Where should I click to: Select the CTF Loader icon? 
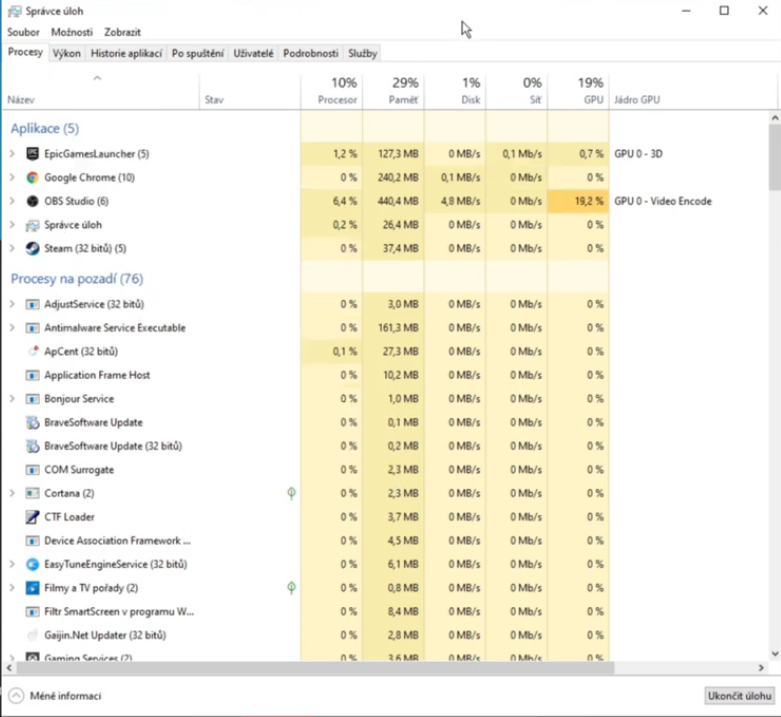pos(33,517)
